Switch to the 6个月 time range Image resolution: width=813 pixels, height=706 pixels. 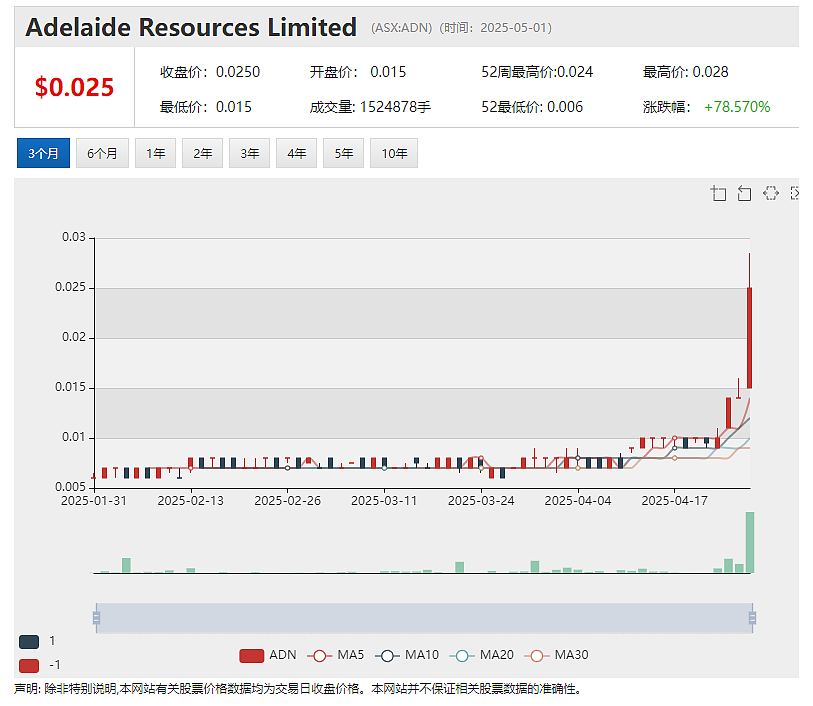[x=102, y=153]
